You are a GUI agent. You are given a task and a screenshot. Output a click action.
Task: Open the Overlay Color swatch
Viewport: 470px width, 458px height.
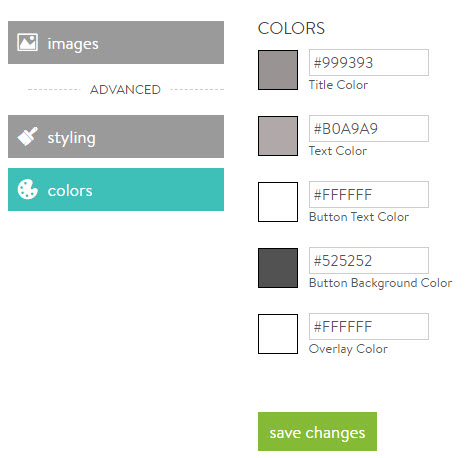click(278, 334)
